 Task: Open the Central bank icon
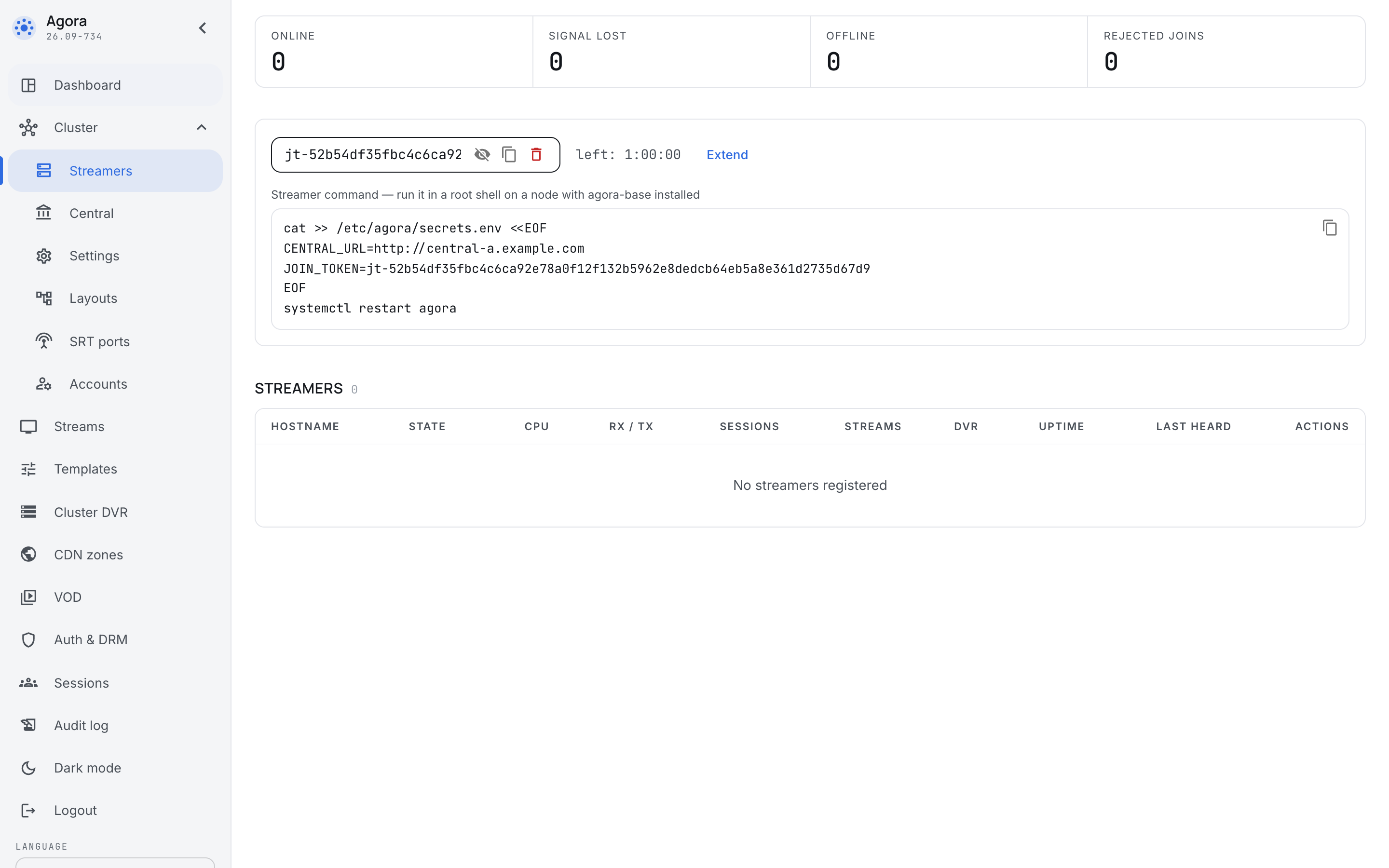[x=43, y=213]
